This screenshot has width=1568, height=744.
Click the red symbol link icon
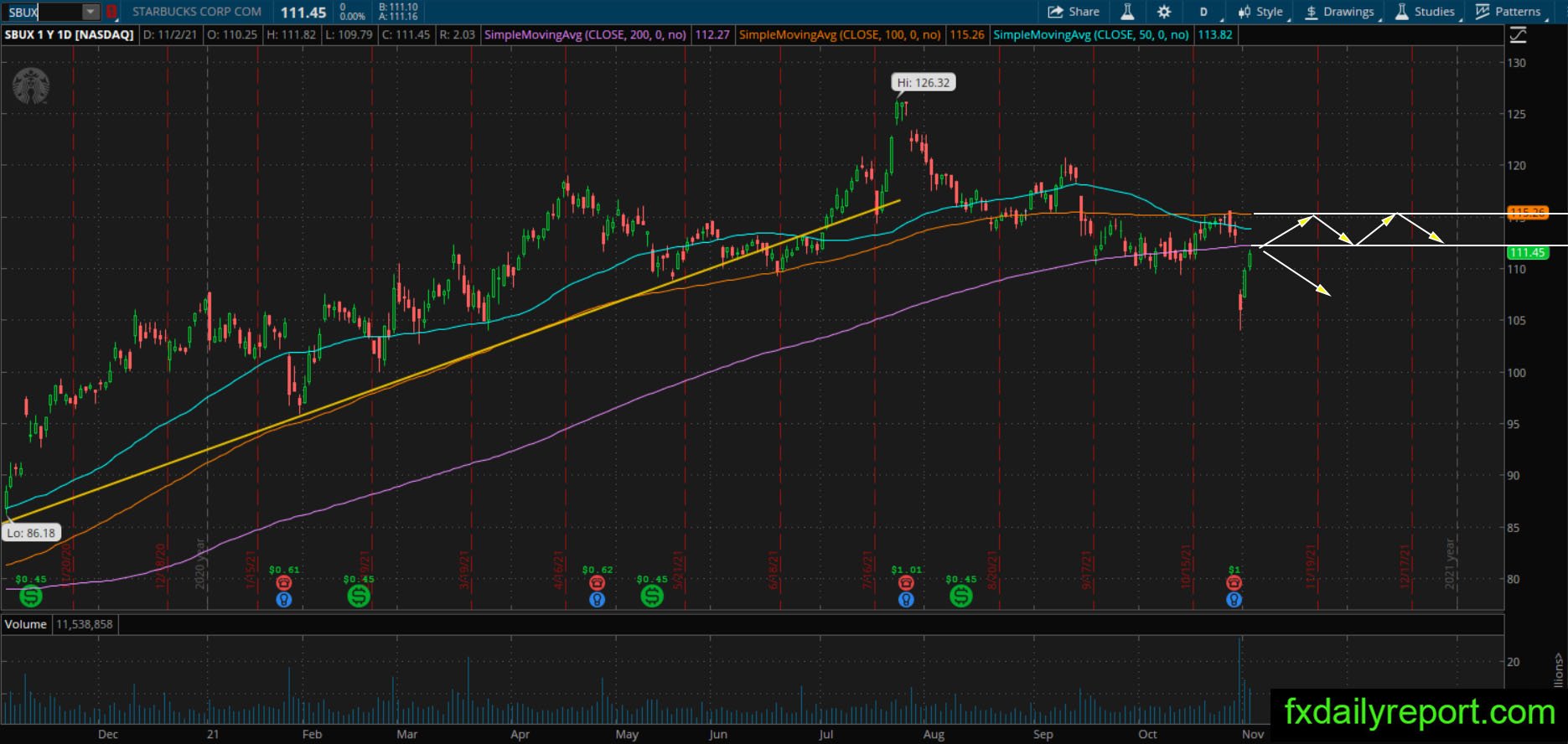click(111, 12)
